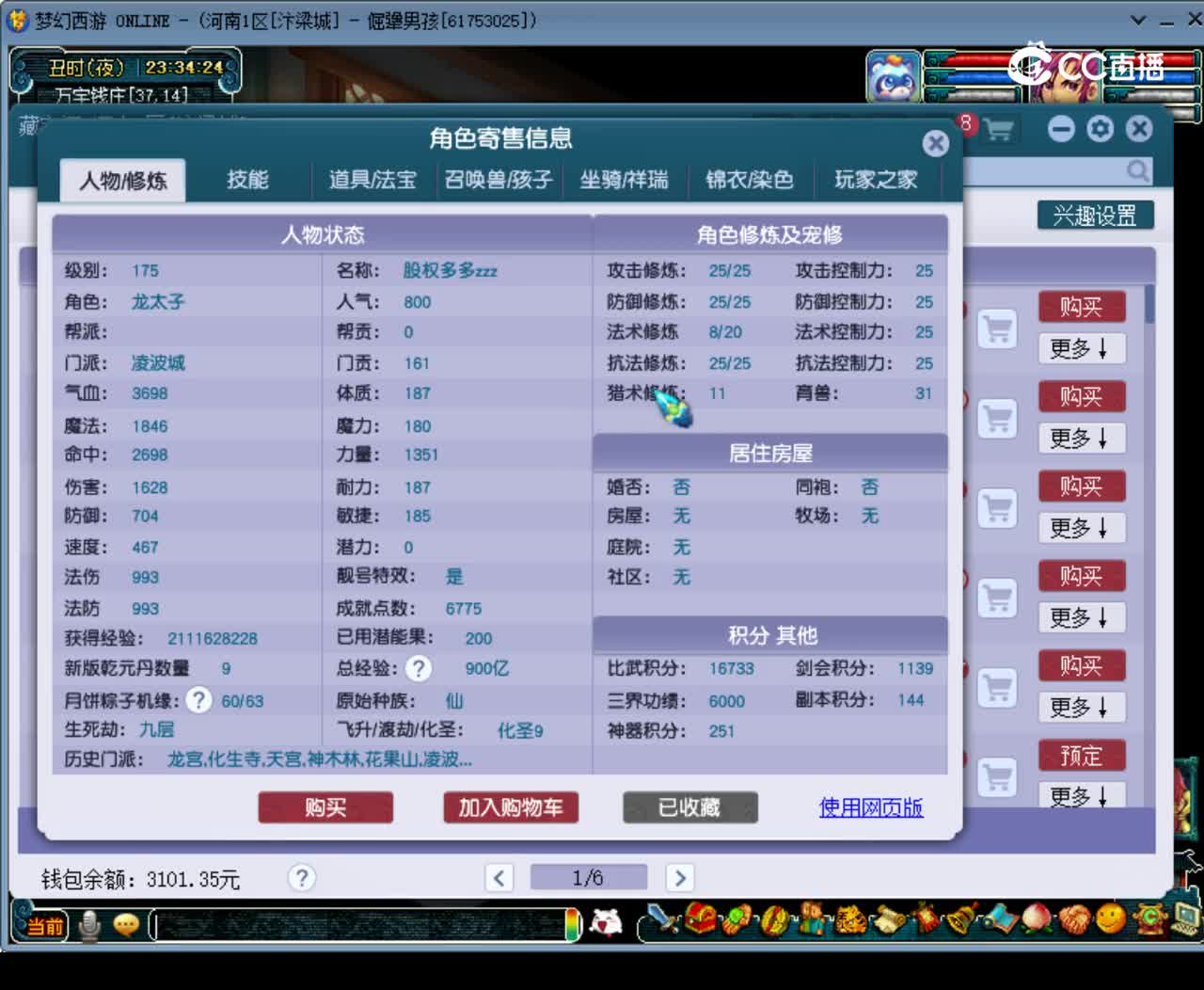Click the help icon beside 总经验
Image resolution: width=1204 pixels, height=990 pixels.
(419, 669)
